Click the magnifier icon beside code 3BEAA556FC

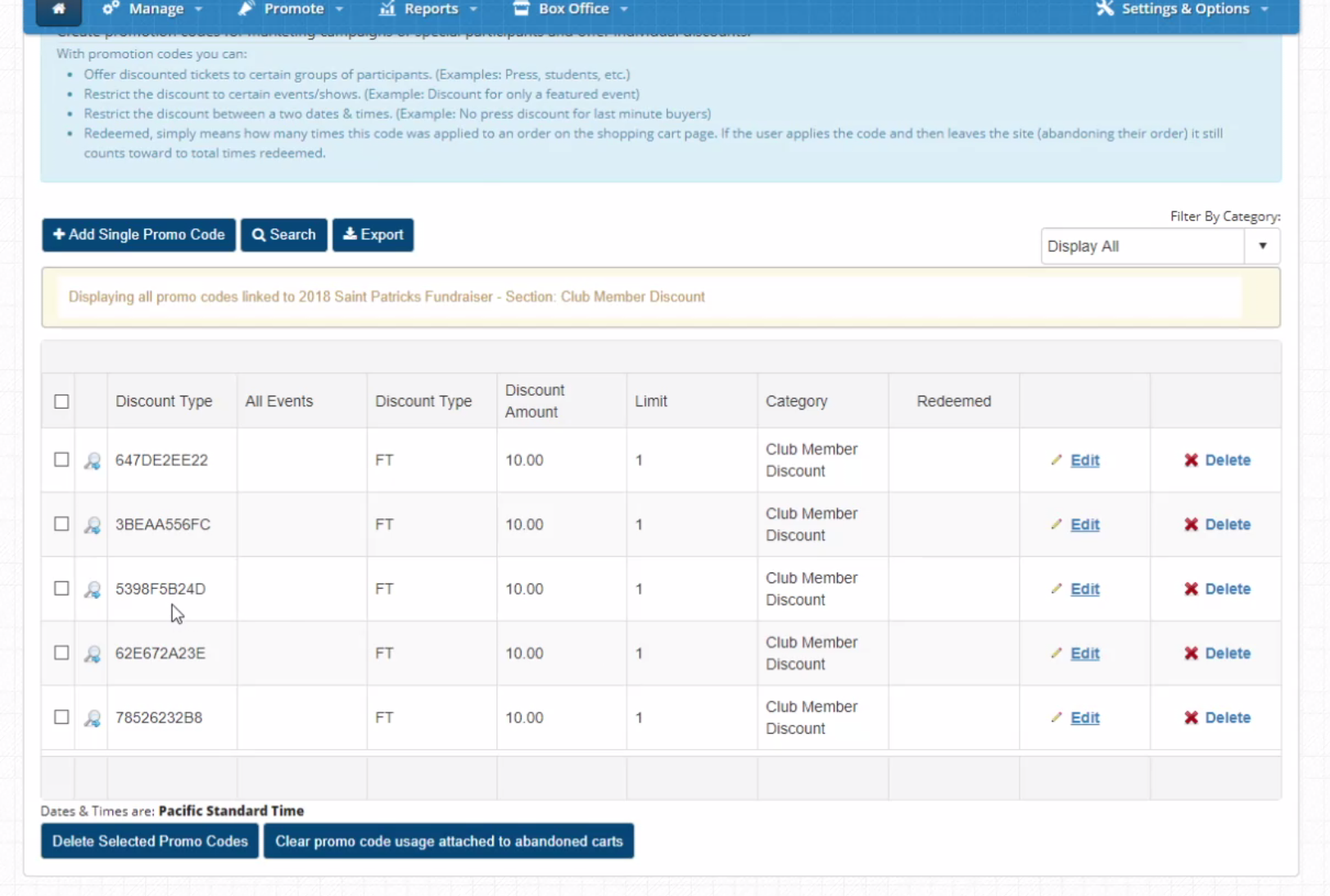point(93,525)
